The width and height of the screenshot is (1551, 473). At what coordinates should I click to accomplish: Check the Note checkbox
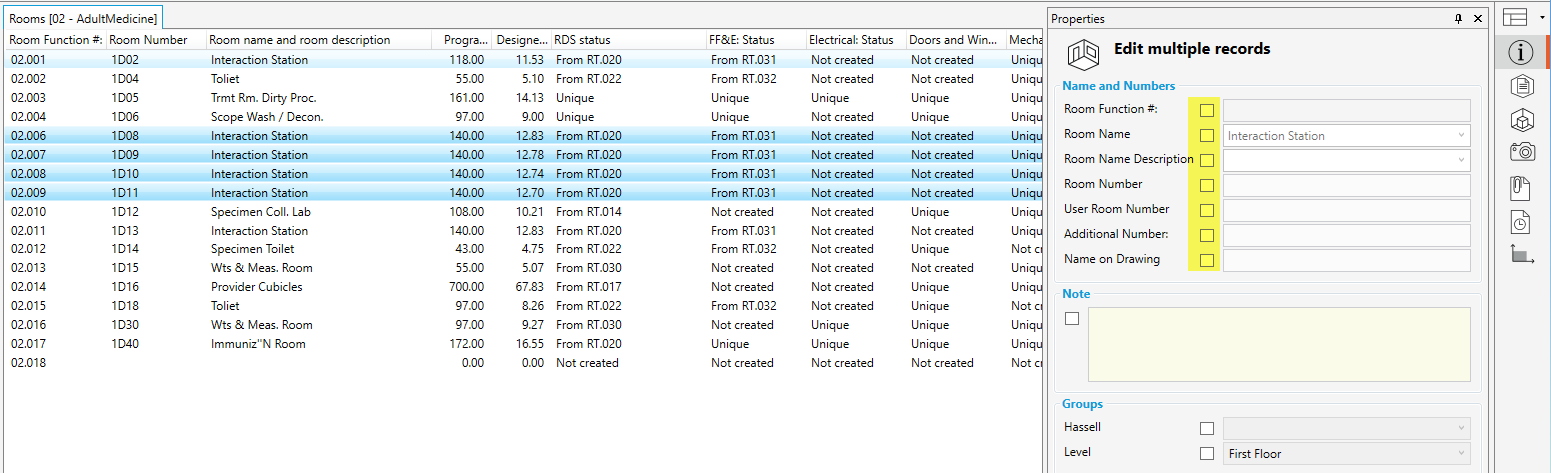(1072, 319)
